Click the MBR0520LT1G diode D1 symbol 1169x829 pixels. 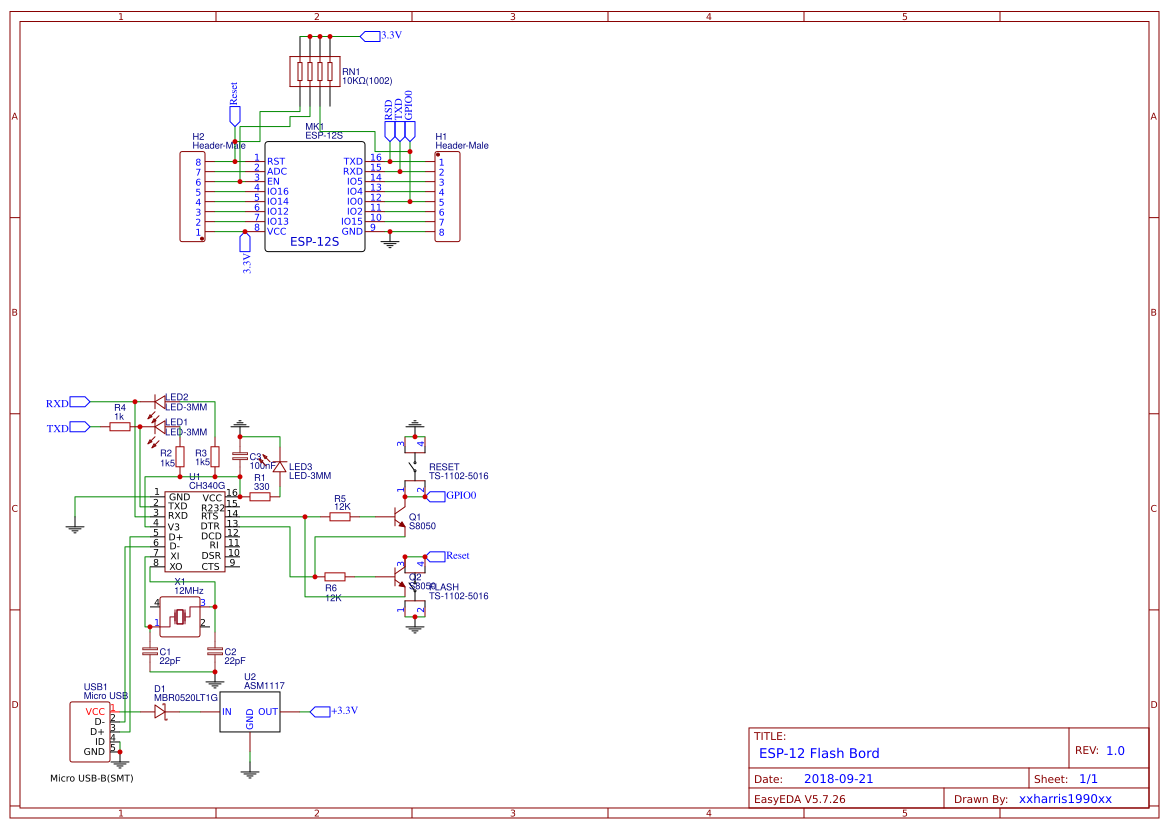pos(160,711)
